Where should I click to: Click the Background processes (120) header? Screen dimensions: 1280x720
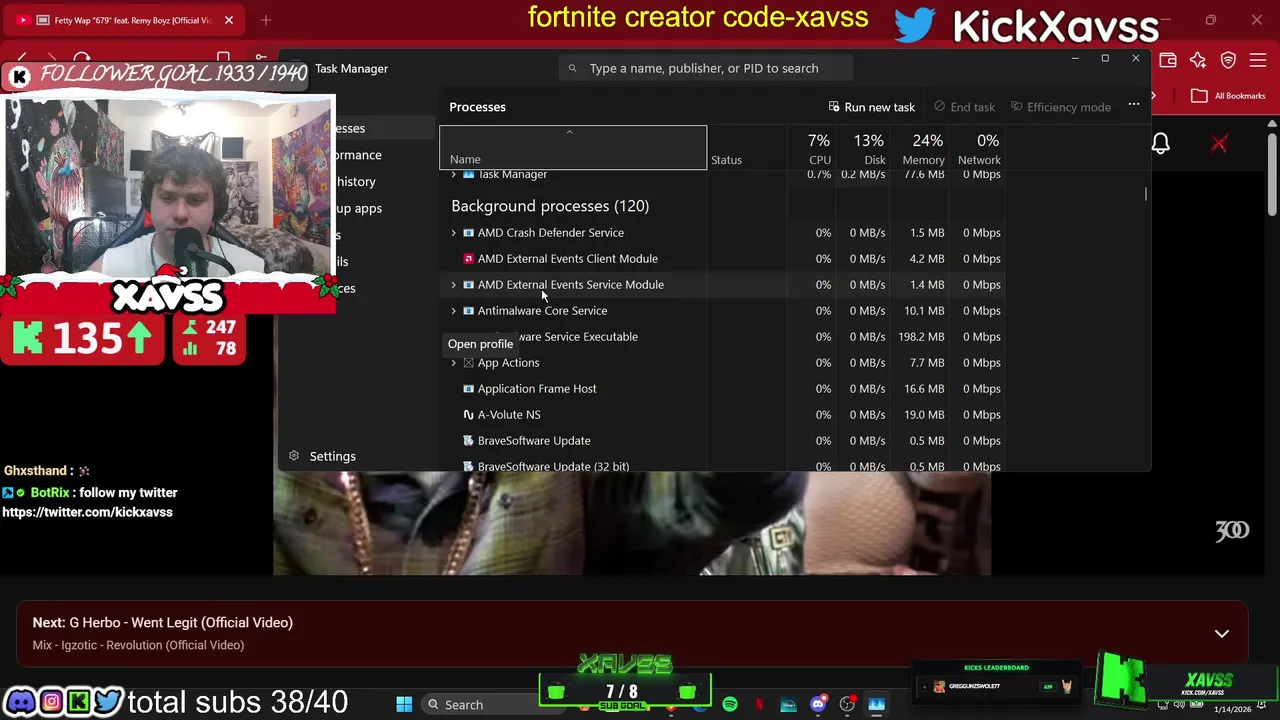click(550, 206)
